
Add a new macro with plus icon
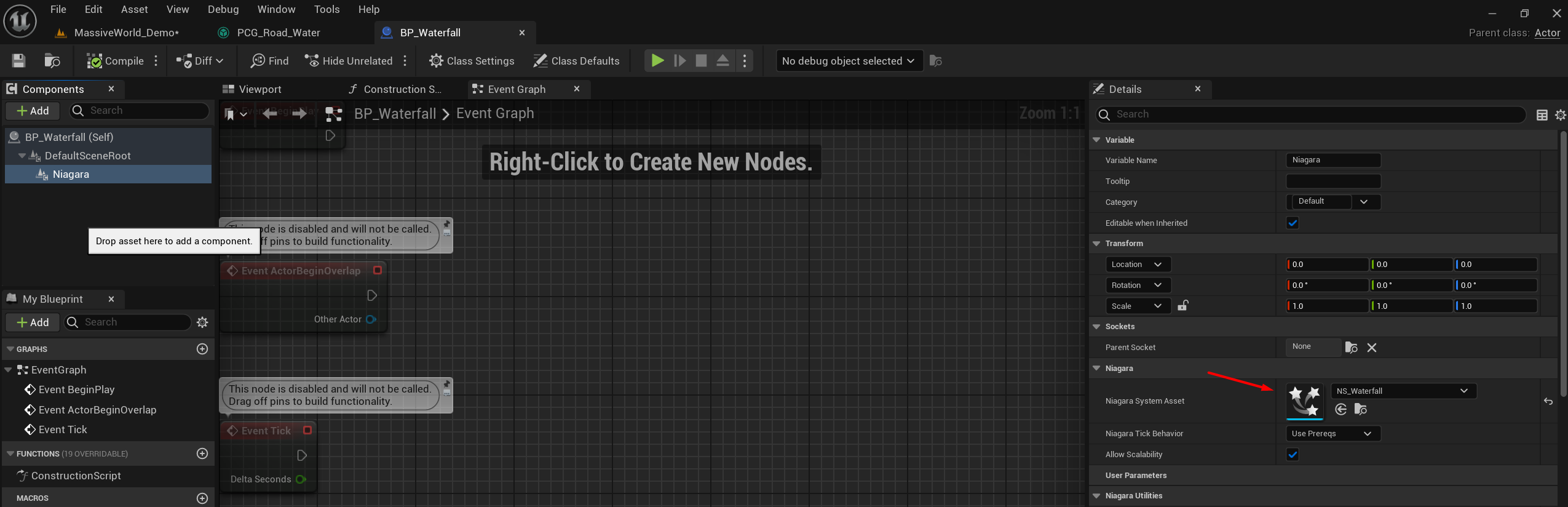pyautogui.click(x=202, y=498)
